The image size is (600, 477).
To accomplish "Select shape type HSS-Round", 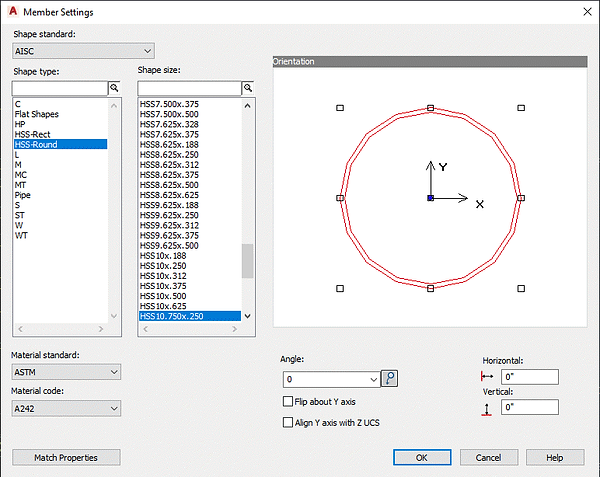I will tap(60, 144).
